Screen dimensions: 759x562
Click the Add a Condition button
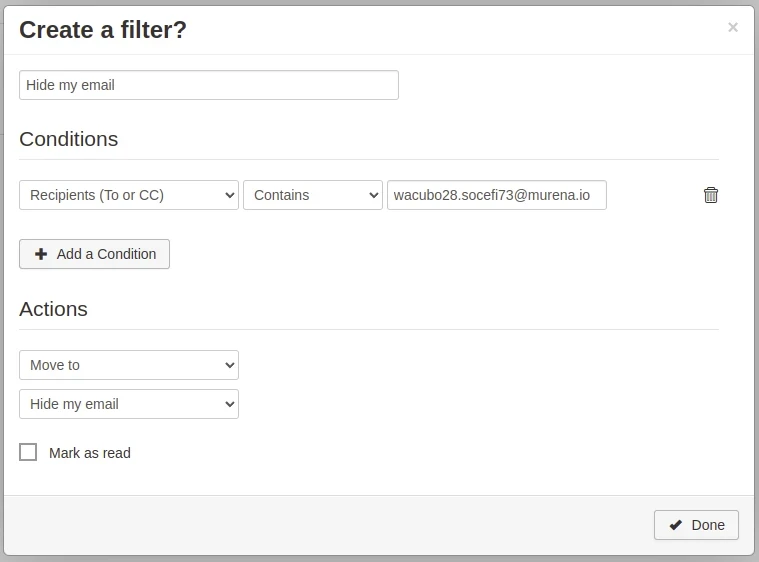click(94, 254)
